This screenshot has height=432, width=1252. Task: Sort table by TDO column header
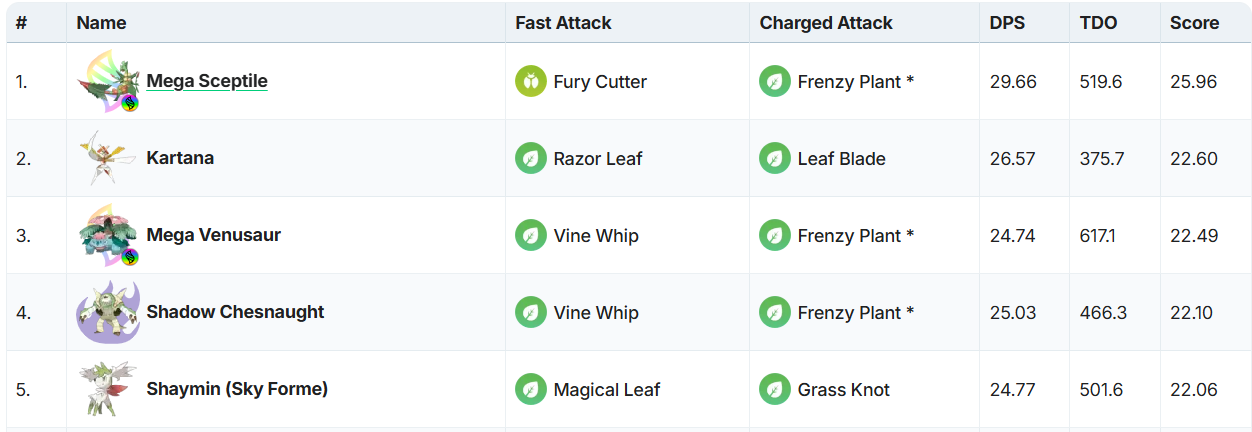1098,23
